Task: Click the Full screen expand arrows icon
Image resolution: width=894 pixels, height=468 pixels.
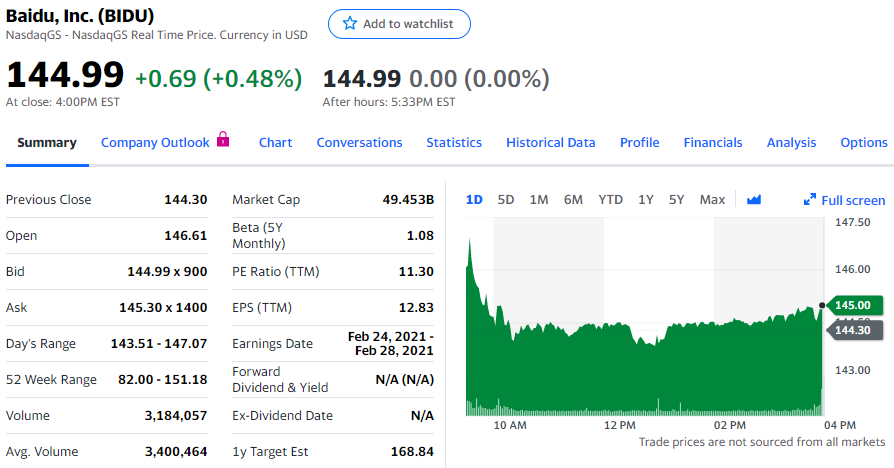Action: point(810,200)
